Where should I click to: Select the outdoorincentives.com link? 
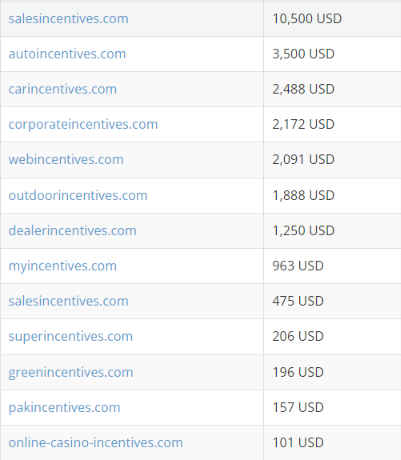[78, 195]
